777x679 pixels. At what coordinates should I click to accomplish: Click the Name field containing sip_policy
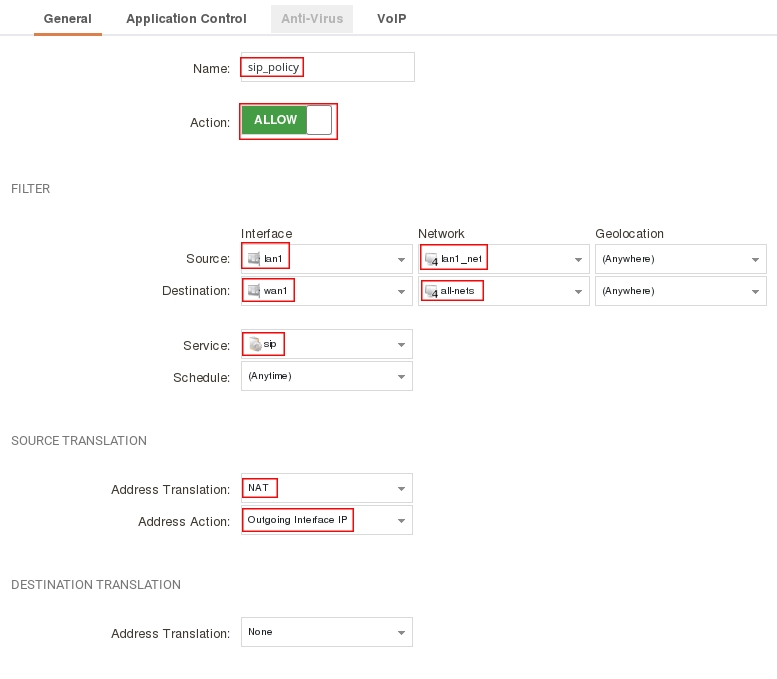coord(327,68)
